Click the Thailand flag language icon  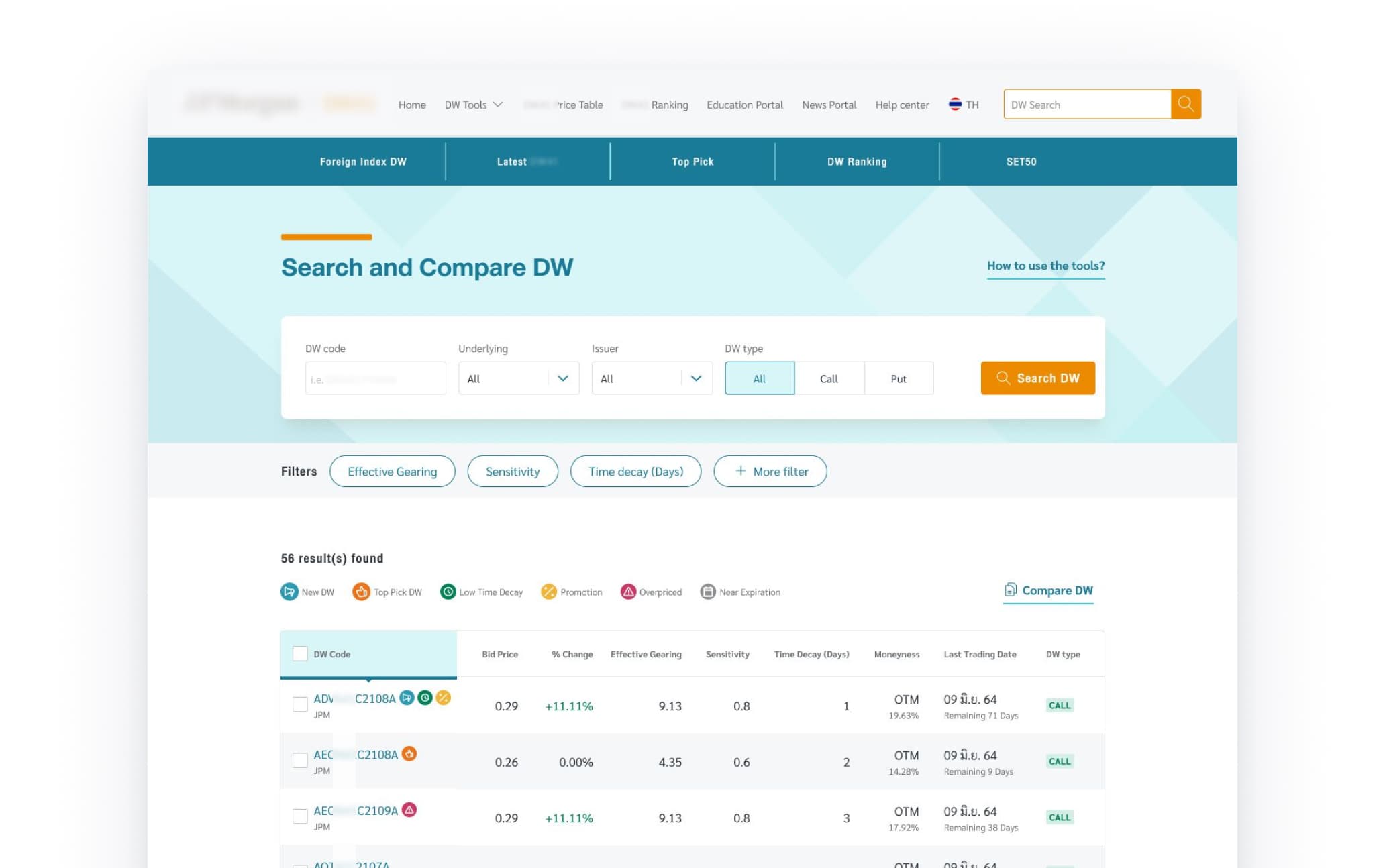coord(955,105)
